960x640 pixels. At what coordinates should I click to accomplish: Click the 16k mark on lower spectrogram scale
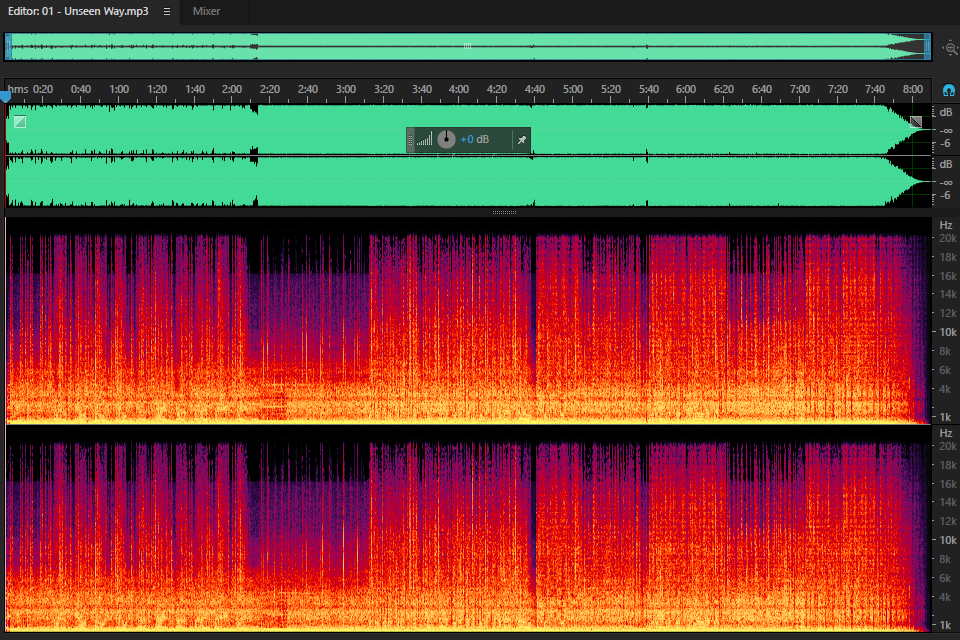948,484
